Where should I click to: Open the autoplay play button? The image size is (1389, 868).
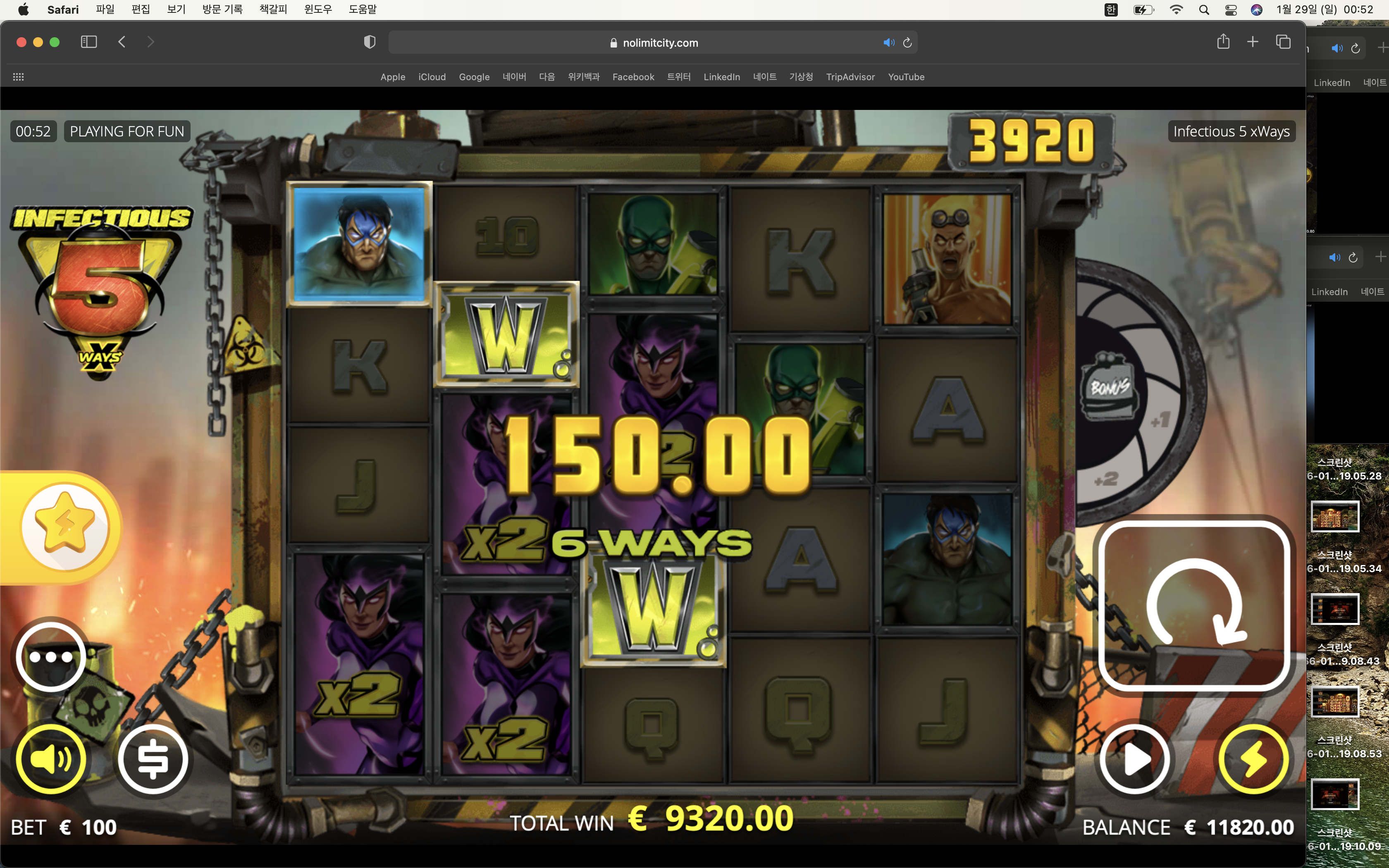point(1135,759)
